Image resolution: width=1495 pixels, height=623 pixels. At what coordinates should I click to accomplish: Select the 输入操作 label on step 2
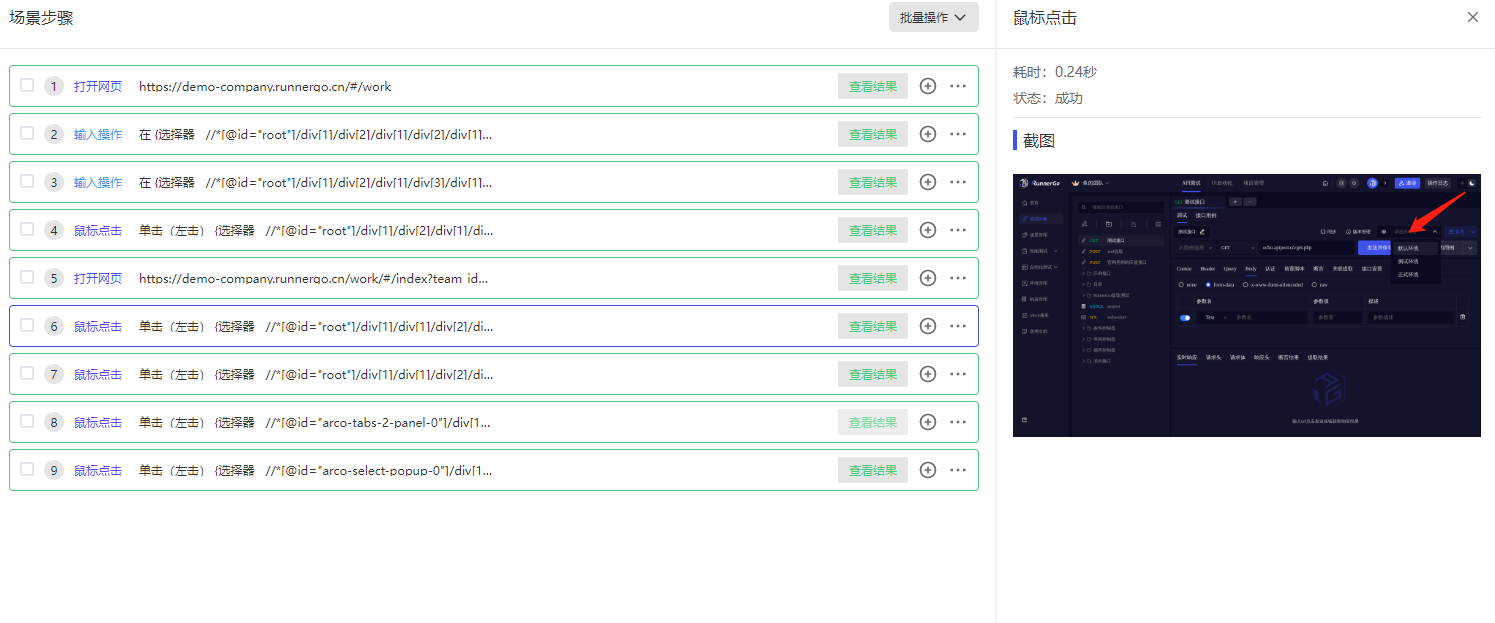click(x=98, y=134)
